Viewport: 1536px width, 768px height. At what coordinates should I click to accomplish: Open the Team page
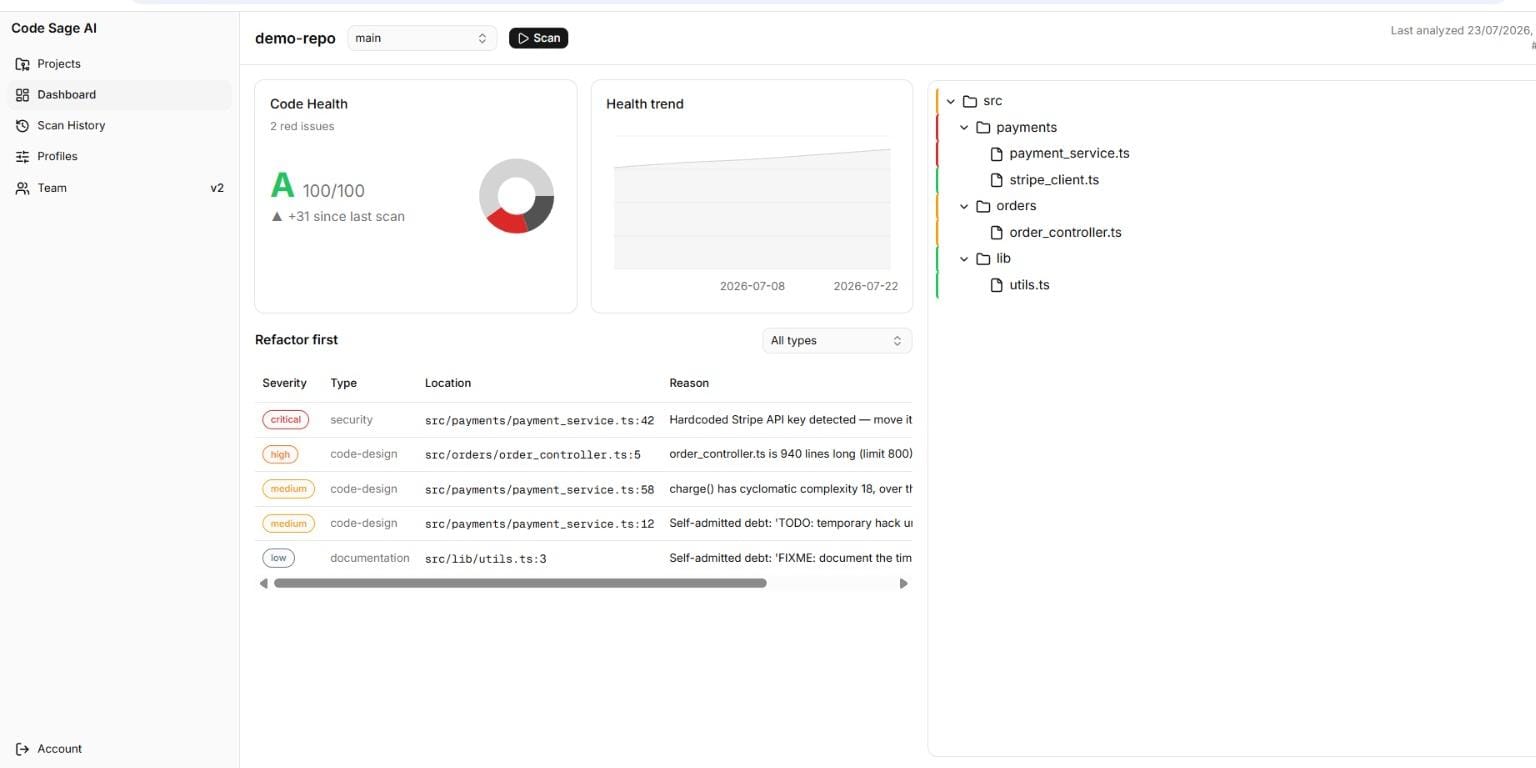120,188
